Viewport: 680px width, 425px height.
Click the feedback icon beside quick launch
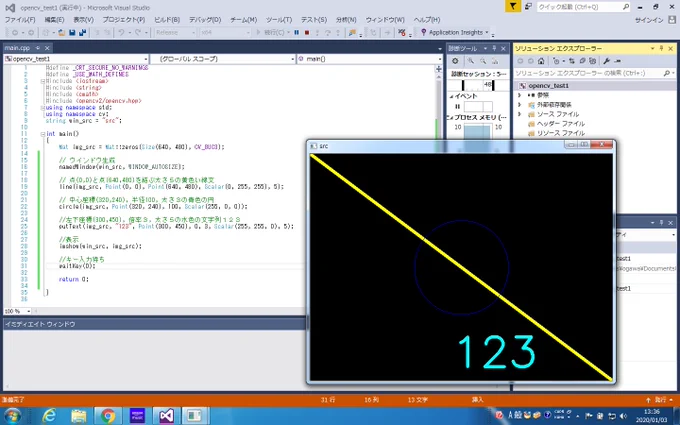click(528, 7)
